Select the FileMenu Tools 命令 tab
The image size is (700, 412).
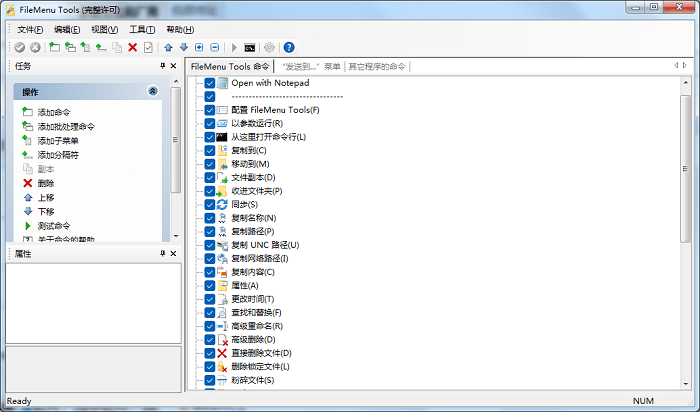230,67
